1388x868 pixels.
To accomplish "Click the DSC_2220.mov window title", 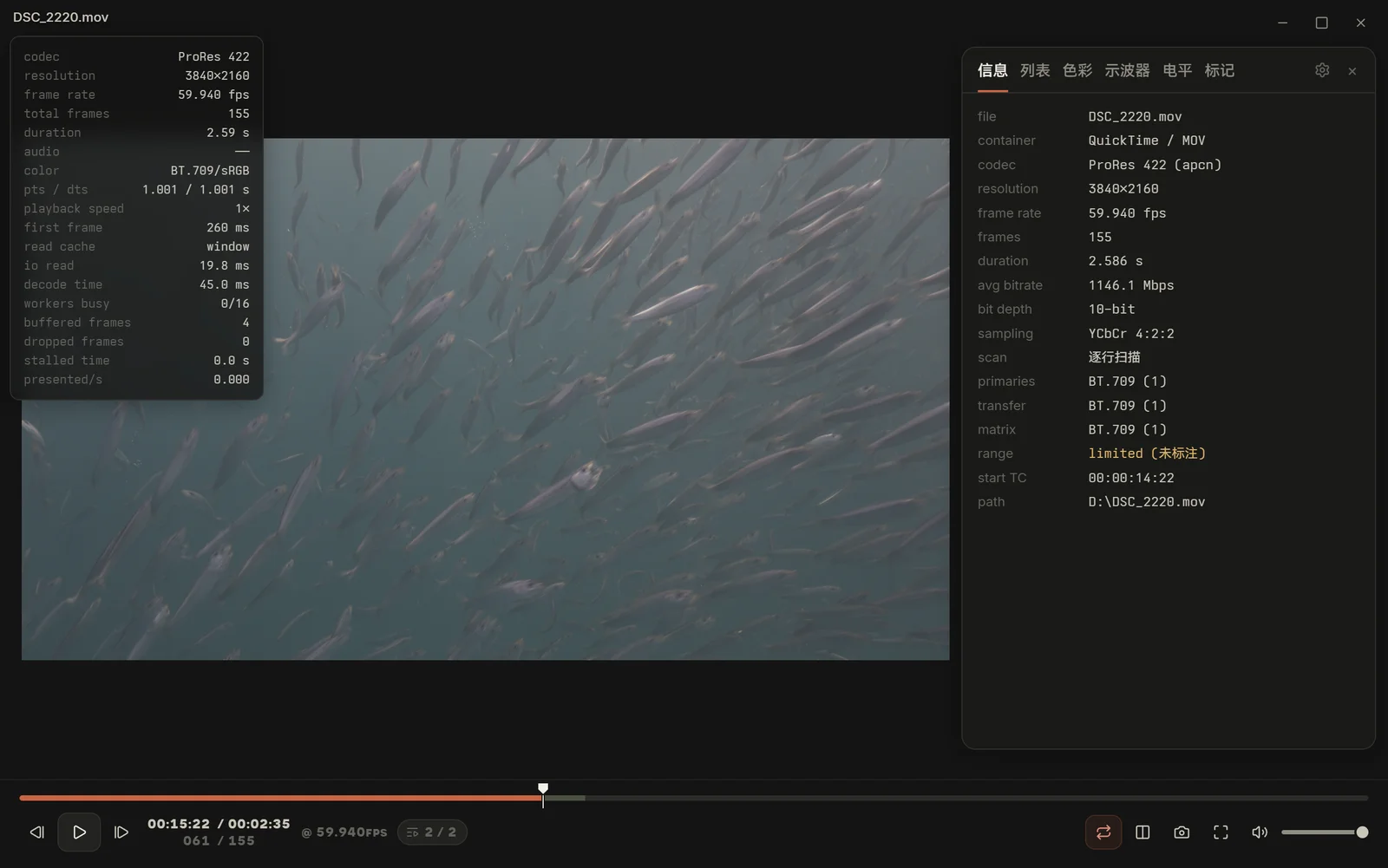I will 61,17.
